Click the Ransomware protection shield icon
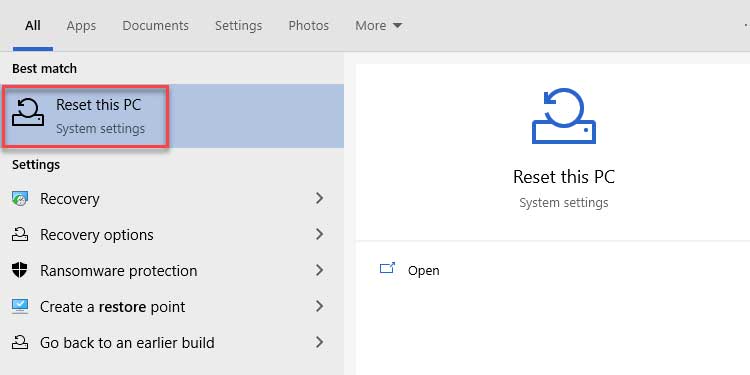 pyautogui.click(x=20, y=270)
